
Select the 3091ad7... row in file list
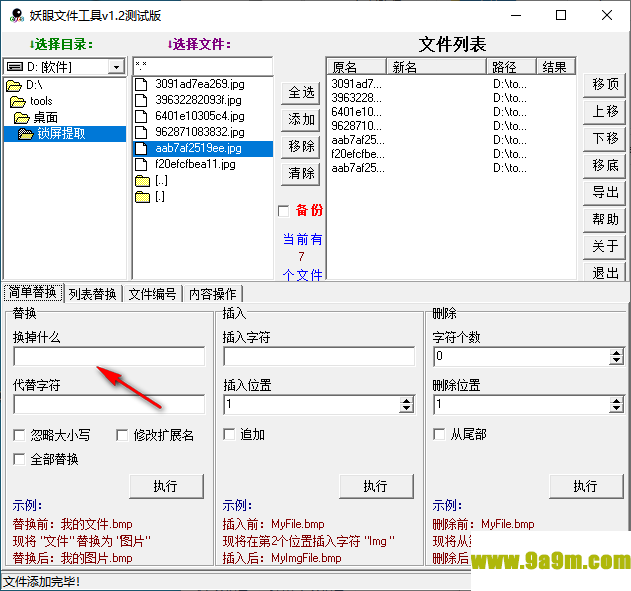[x=451, y=84]
